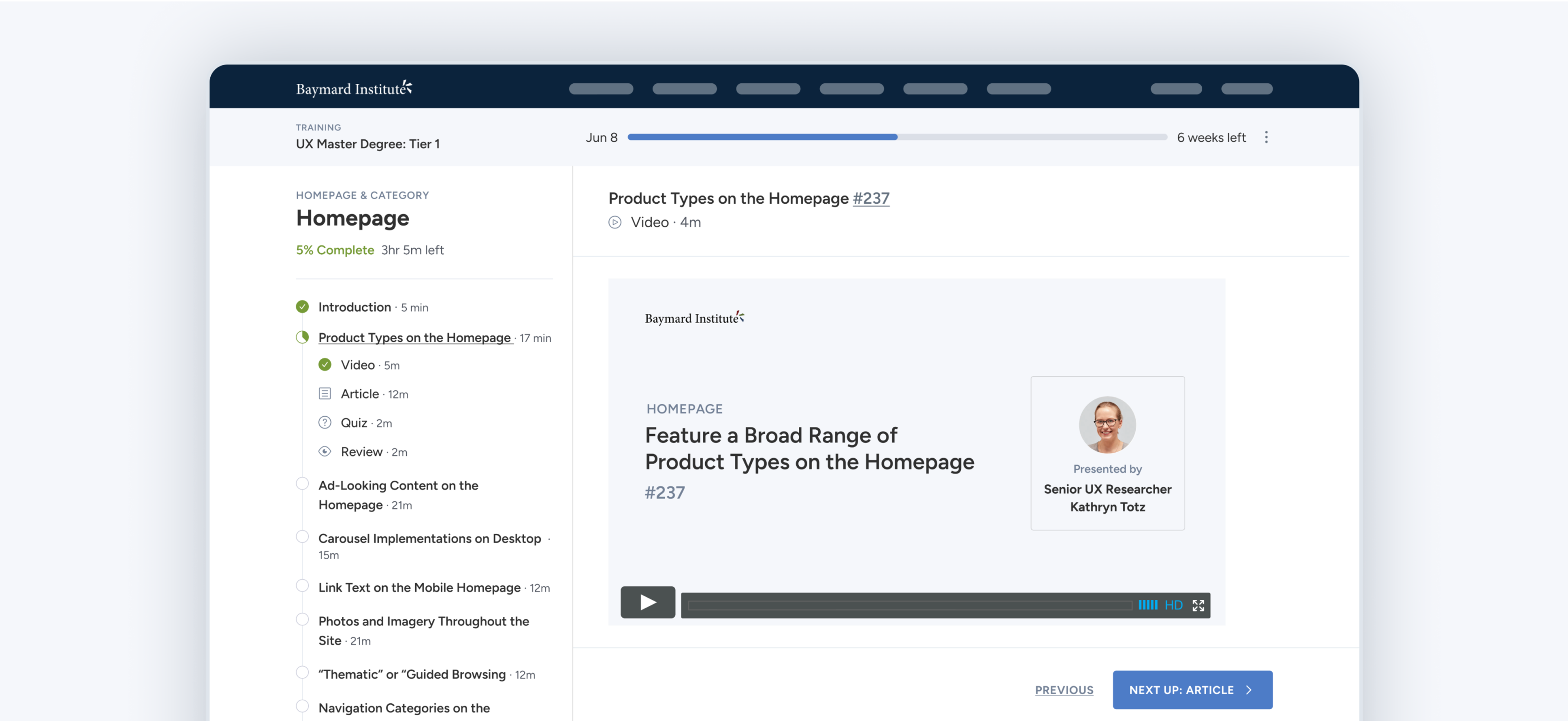Click the empty circle beside Photos and Imagery
This screenshot has height=721, width=1568.
[x=303, y=619]
